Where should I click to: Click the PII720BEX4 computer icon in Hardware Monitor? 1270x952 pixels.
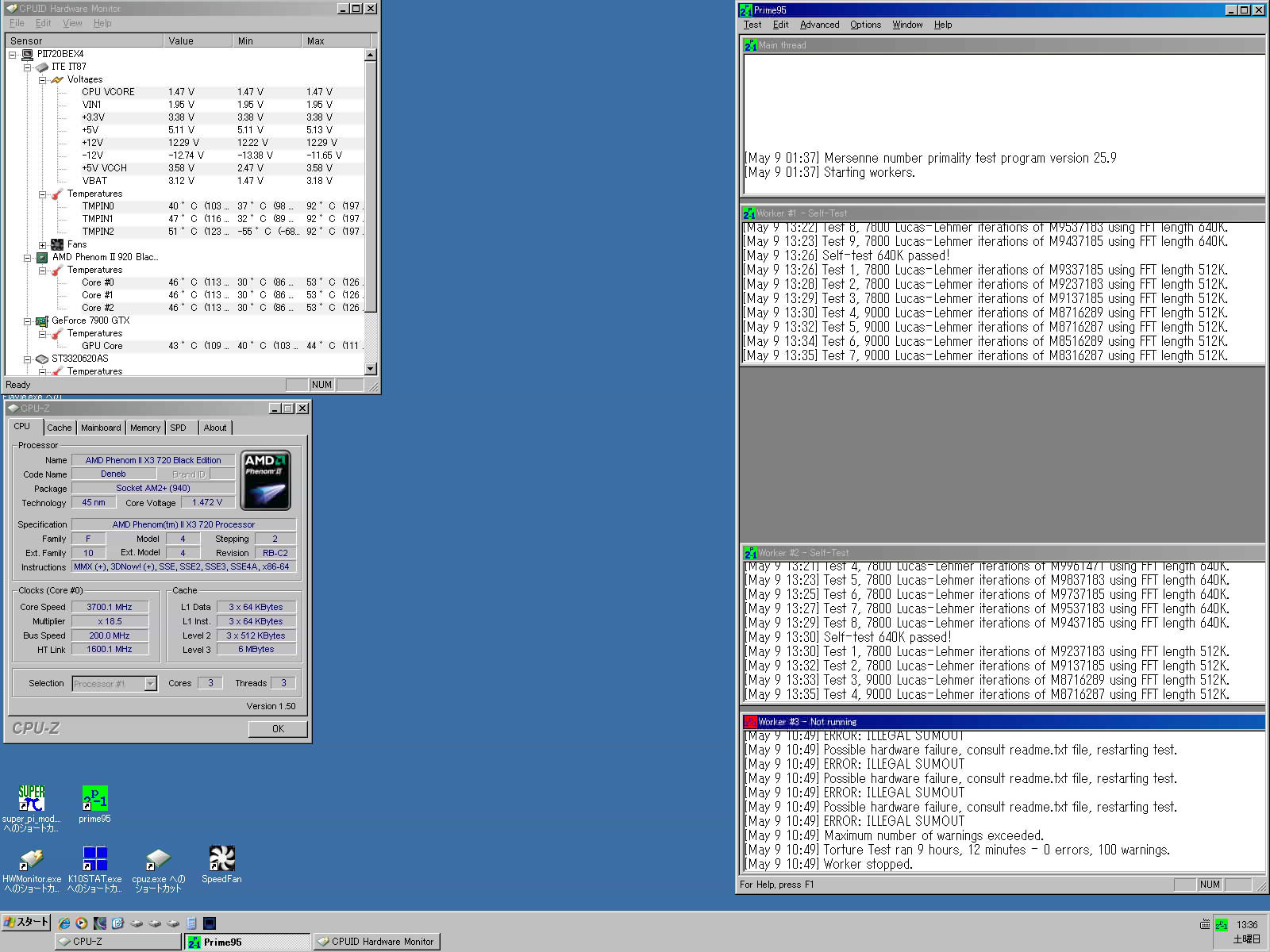coord(28,54)
